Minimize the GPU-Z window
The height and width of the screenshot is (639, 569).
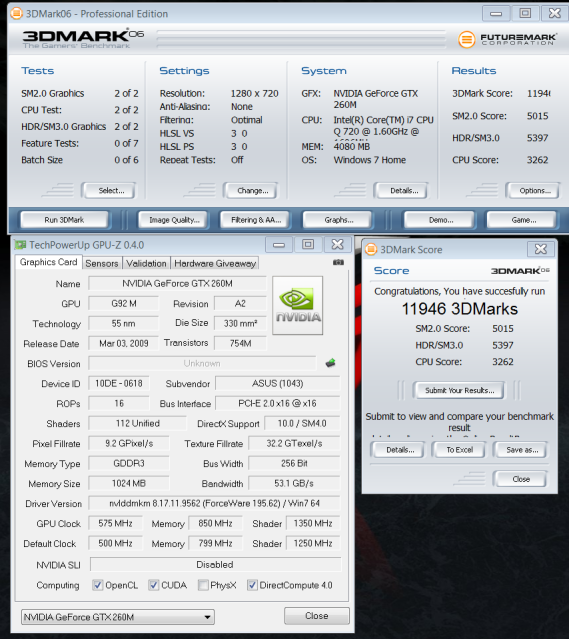coord(279,245)
